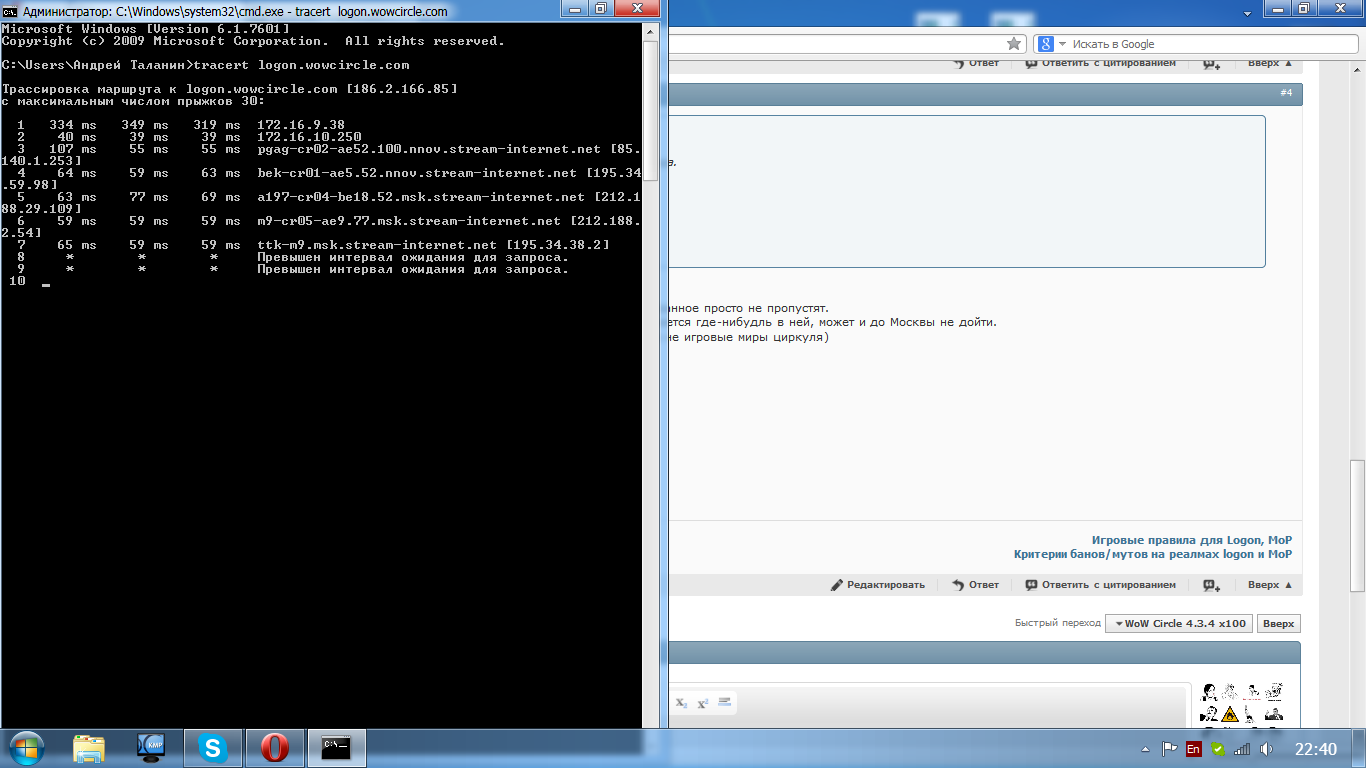Open the Google search engine dropdown
The image size is (1366, 768).
tap(1048, 44)
